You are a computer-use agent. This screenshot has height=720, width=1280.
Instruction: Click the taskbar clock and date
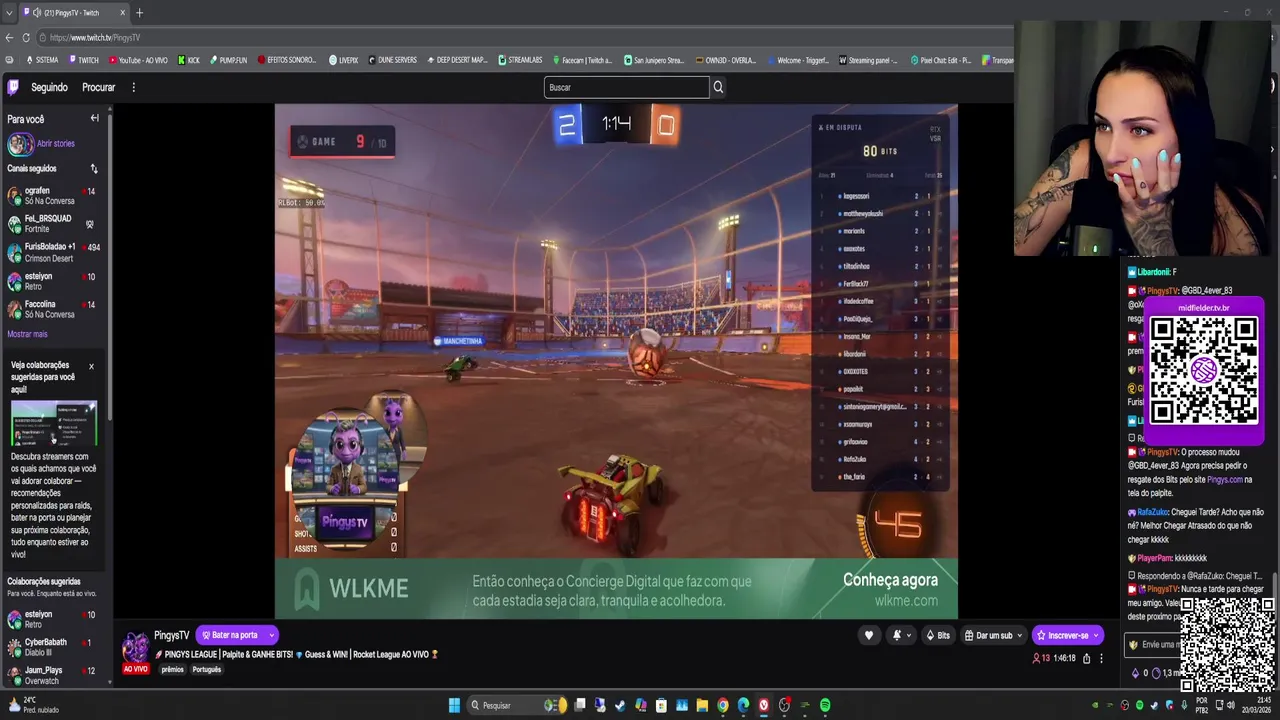point(1255,705)
